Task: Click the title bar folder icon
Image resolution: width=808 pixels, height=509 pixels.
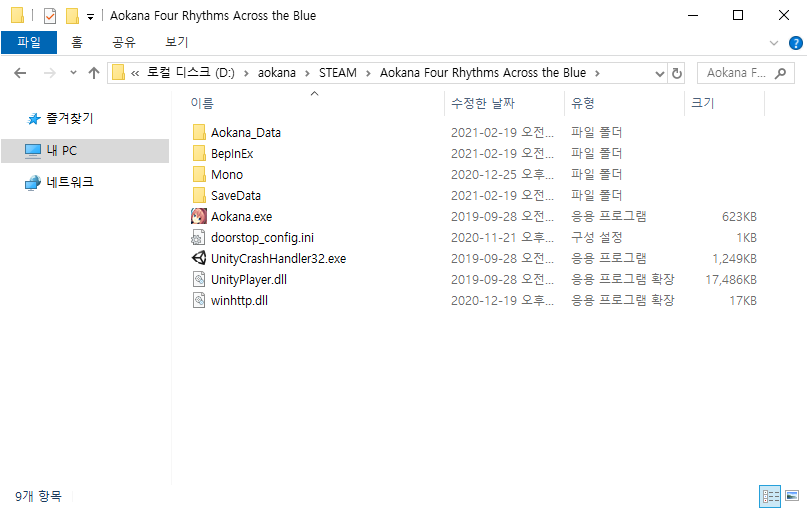Action: point(18,15)
